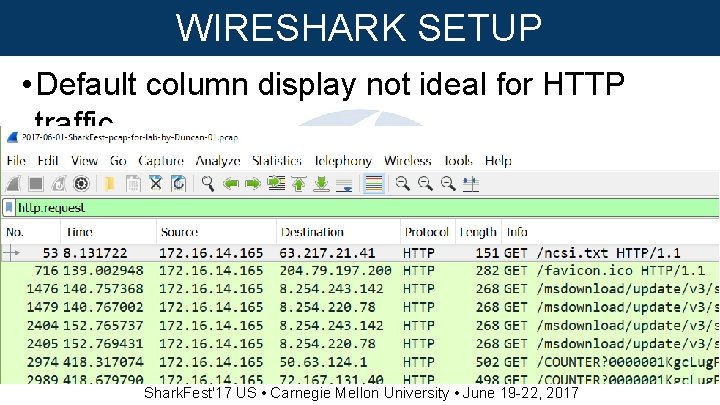Screen dimensions: 720x405
Task: Sort by the No. column header
Action: point(31,232)
